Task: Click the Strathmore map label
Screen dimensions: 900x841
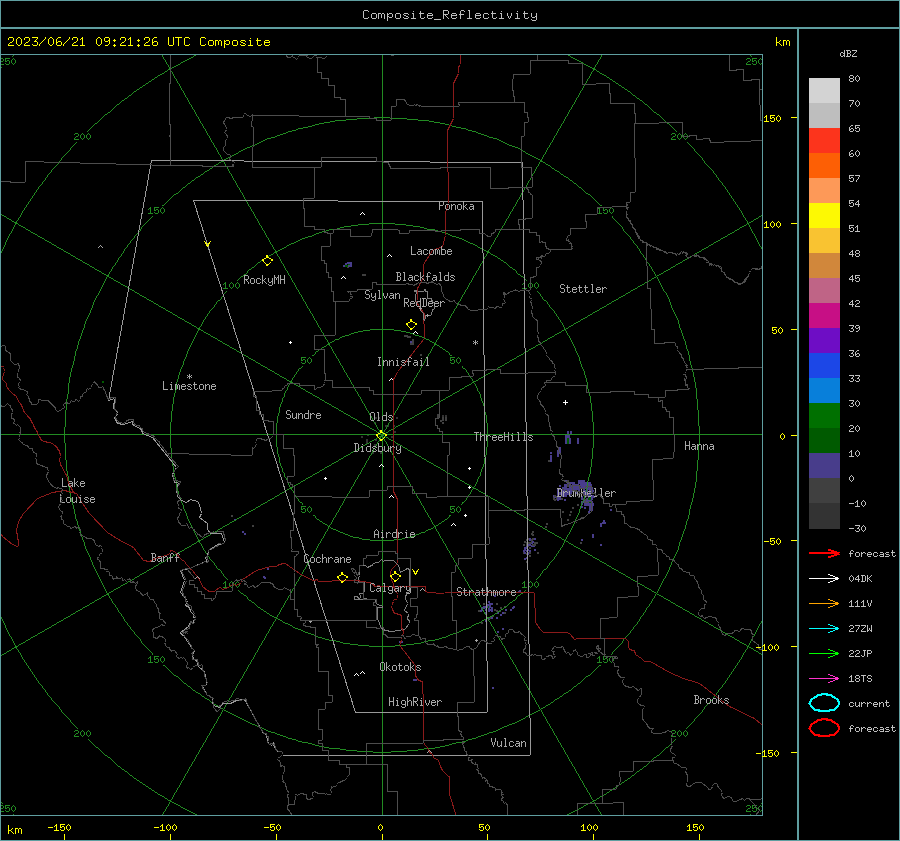Action: point(486,592)
